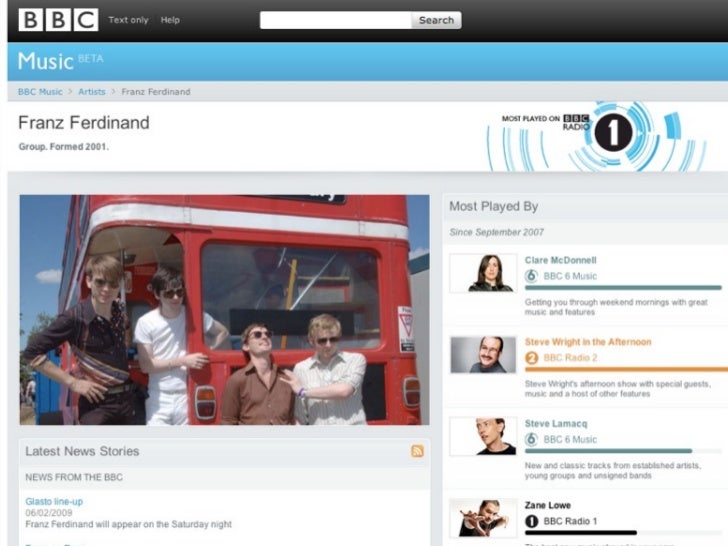This screenshot has width=728, height=546.
Task: Go to the Music BETA homepage title
Action: click(x=60, y=61)
